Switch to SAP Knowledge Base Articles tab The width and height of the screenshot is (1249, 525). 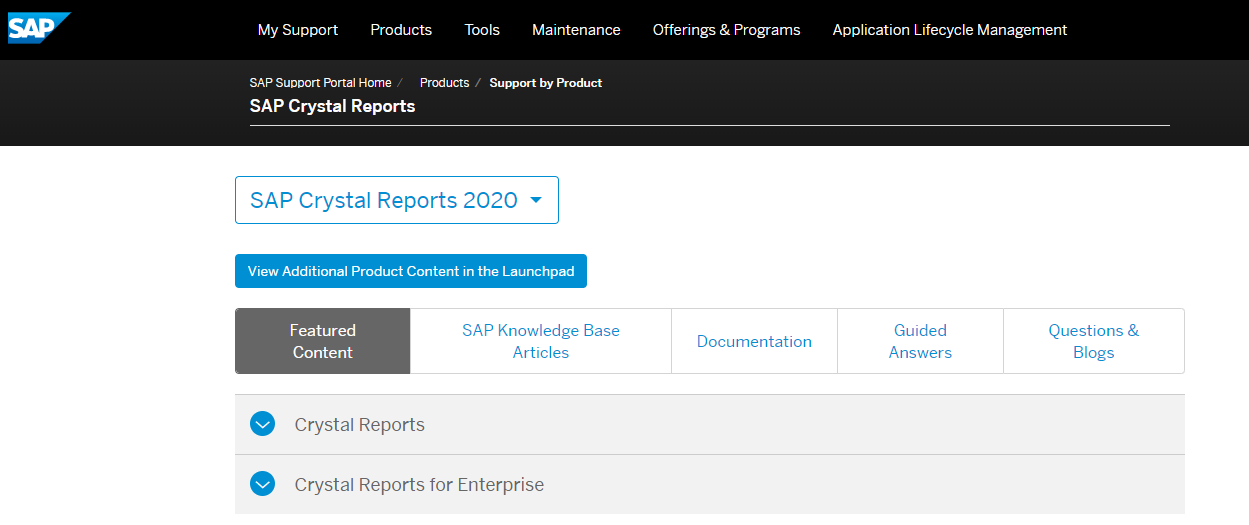540,341
